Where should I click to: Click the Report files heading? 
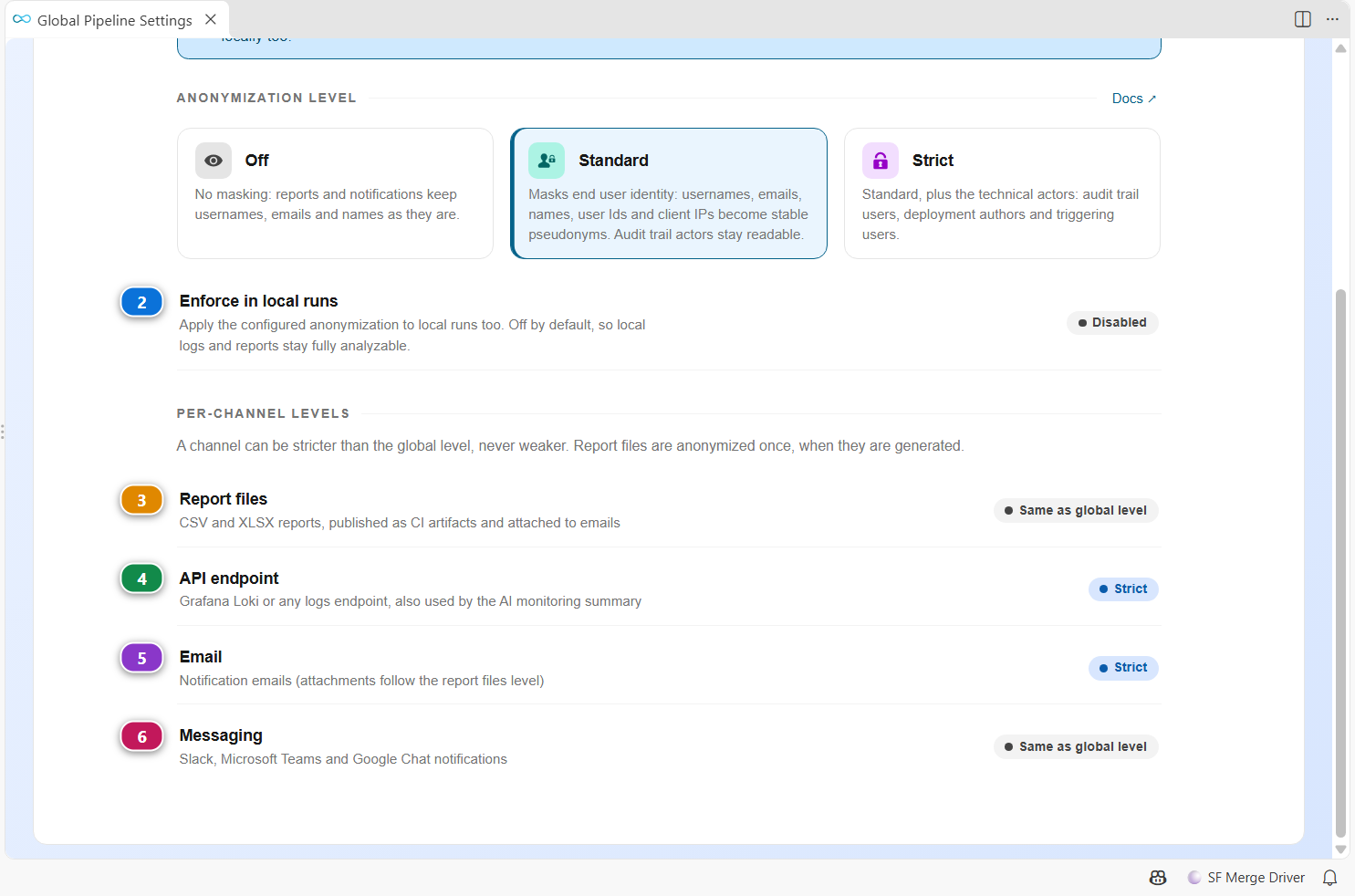224,499
